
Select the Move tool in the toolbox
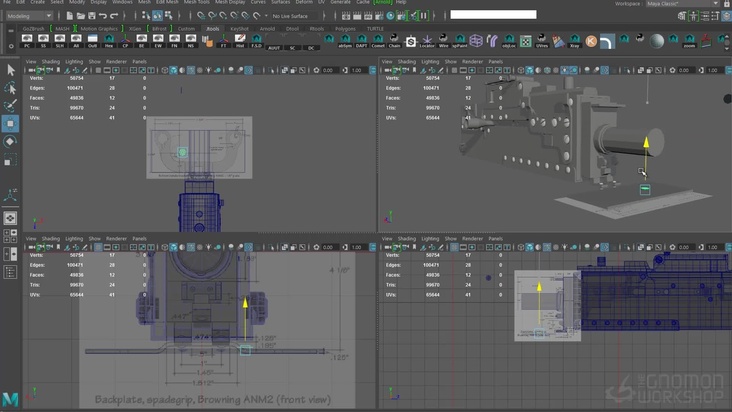pos(10,123)
